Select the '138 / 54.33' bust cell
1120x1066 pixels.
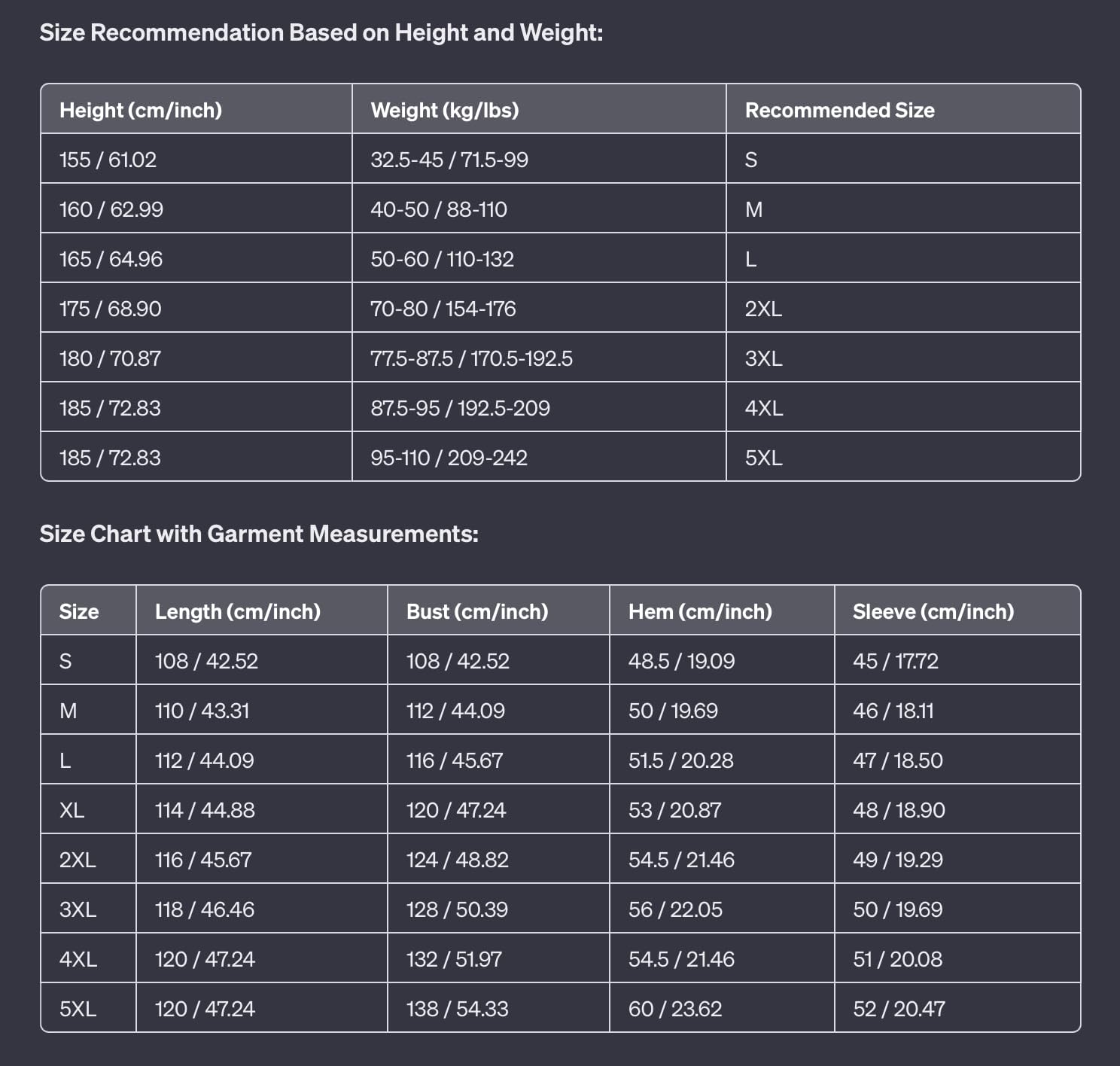pyautogui.click(x=457, y=1009)
